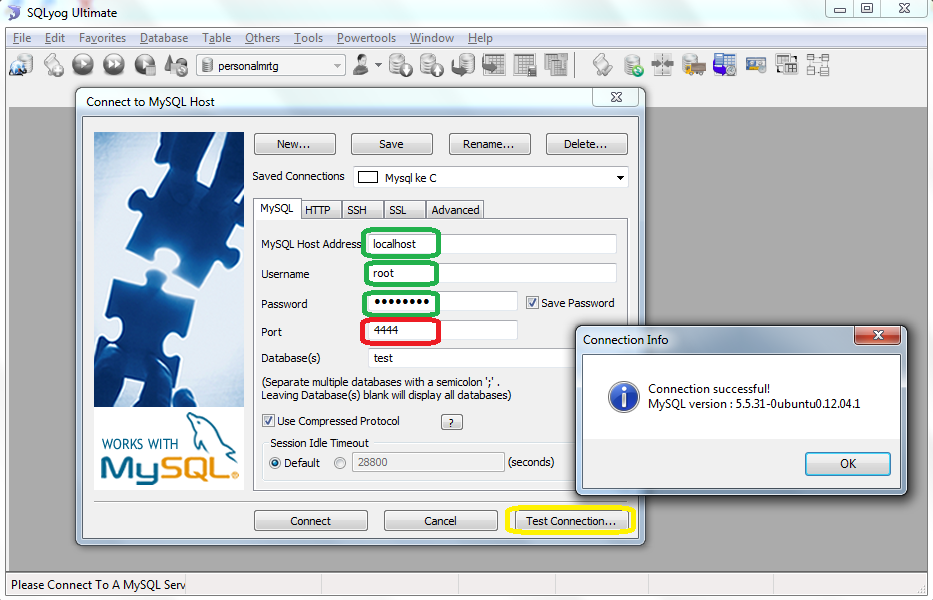Switch to the Advanced tab
Image resolution: width=933 pixels, height=600 pixels.
click(455, 210)
